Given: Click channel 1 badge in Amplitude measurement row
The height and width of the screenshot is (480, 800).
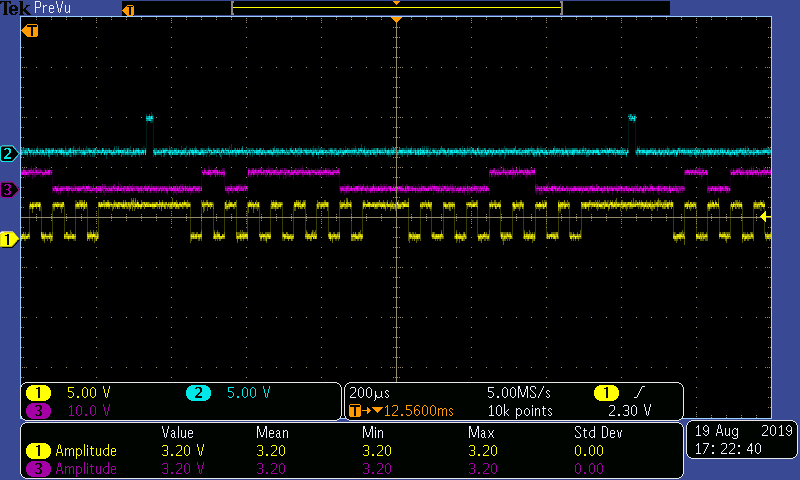Looking at the screenshot, I should point(38,451).
